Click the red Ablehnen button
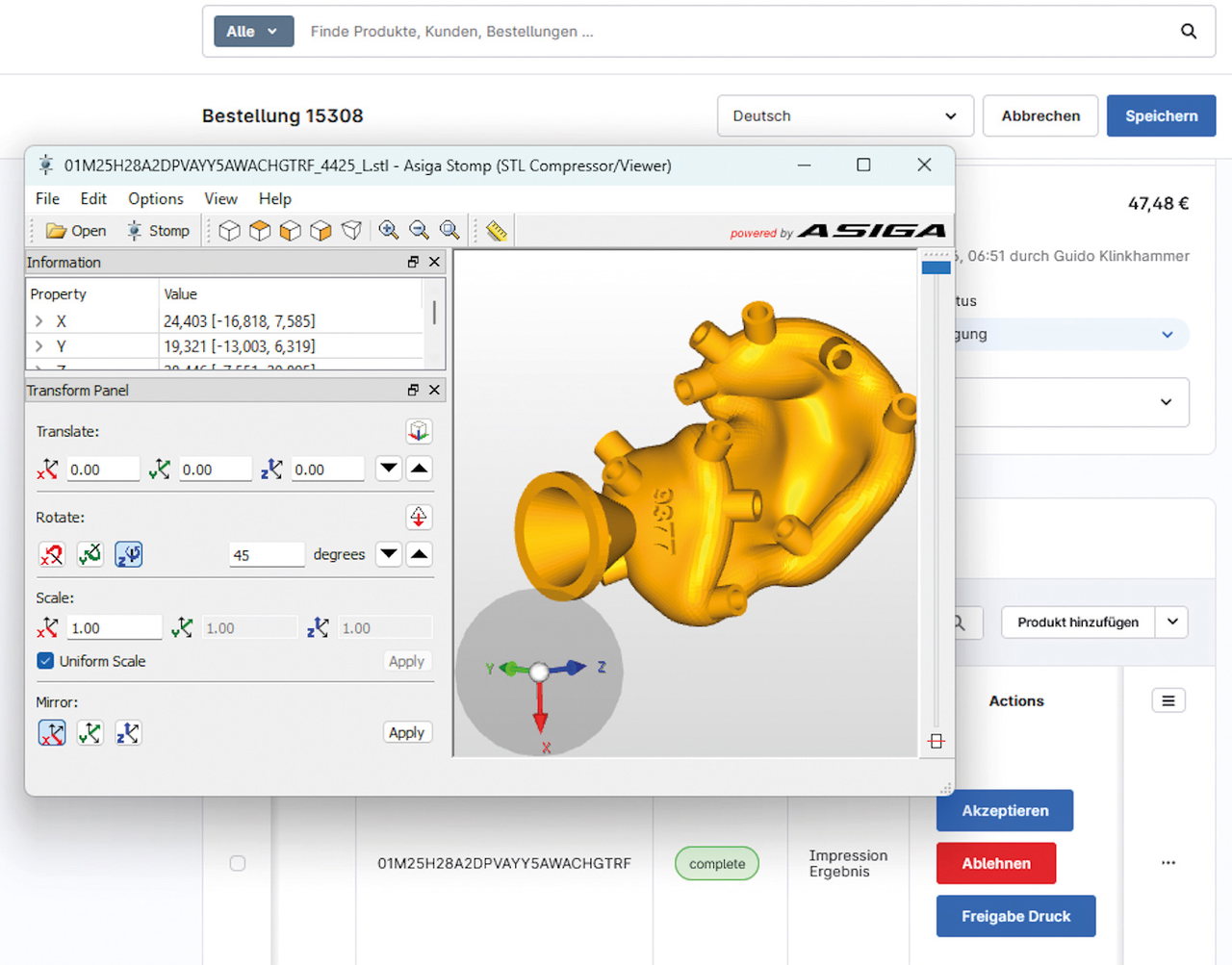 tap(996, 863)
